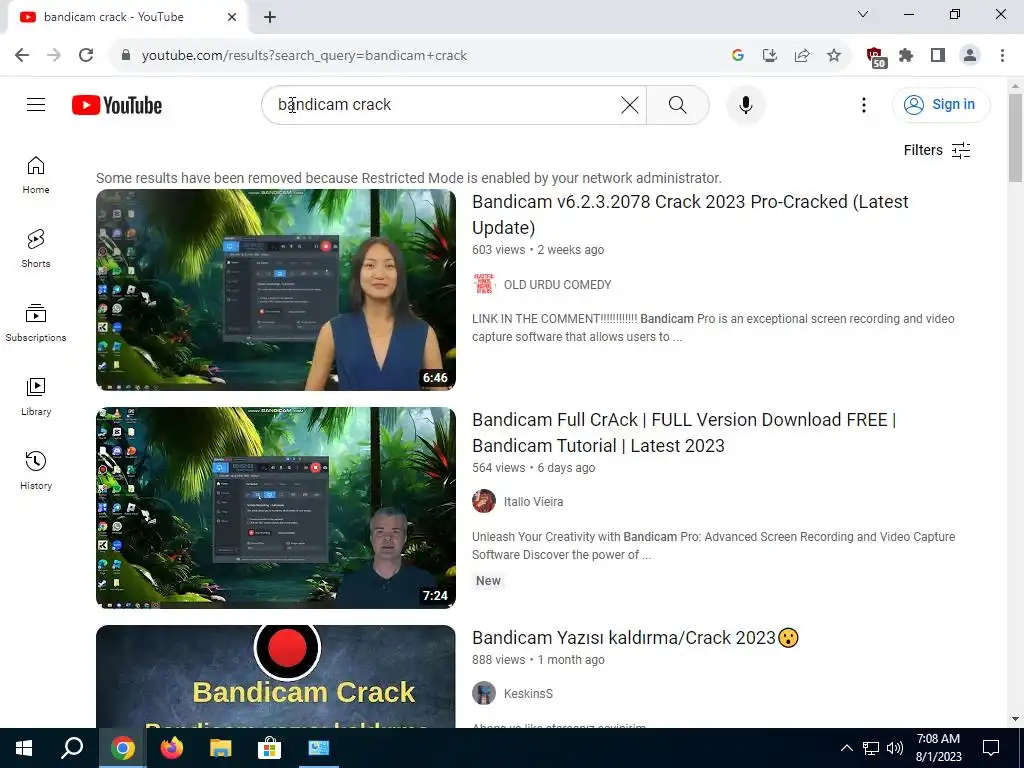The height and width of the screenshot is (768, 1024).
Task: Open the Bandicam Crack red-button thumbnail
Action: [x=276, y=677]
